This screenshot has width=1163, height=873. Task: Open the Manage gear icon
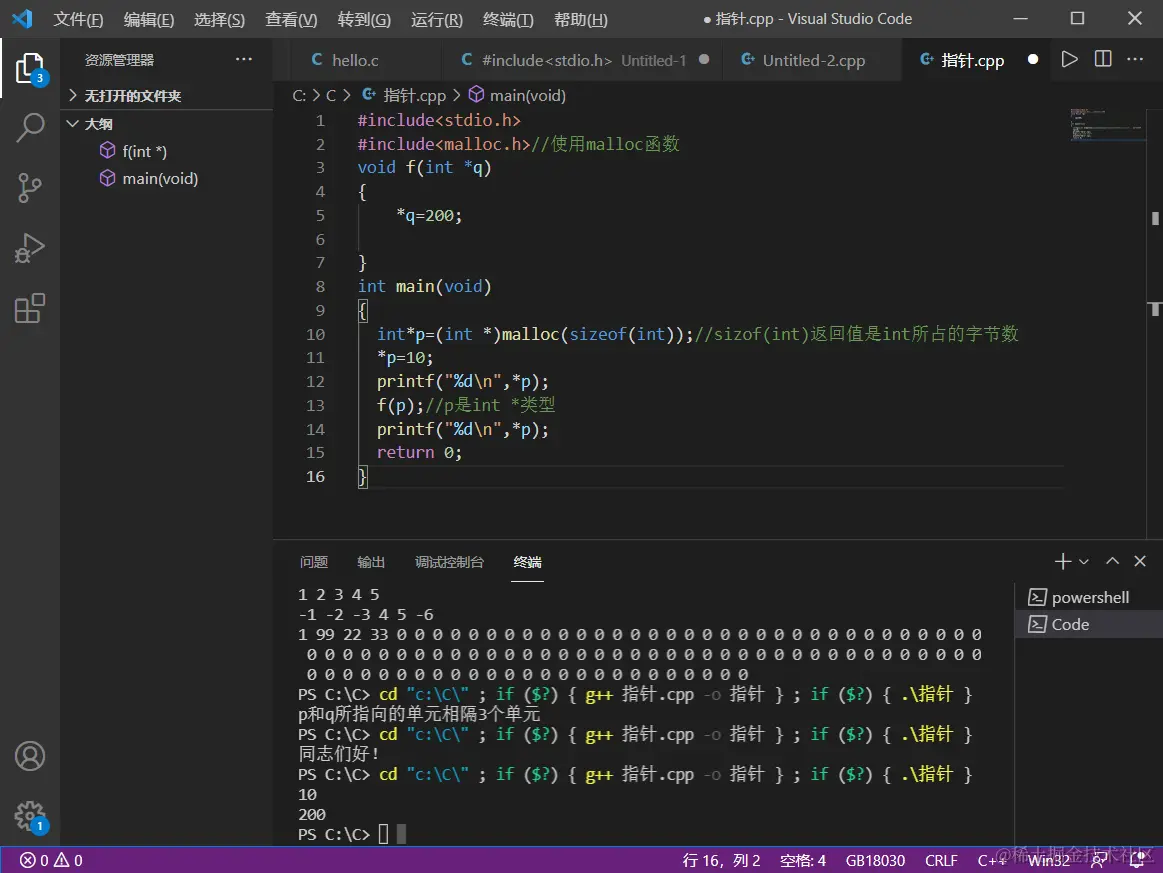pyautogui.click(x=30, y=817)
